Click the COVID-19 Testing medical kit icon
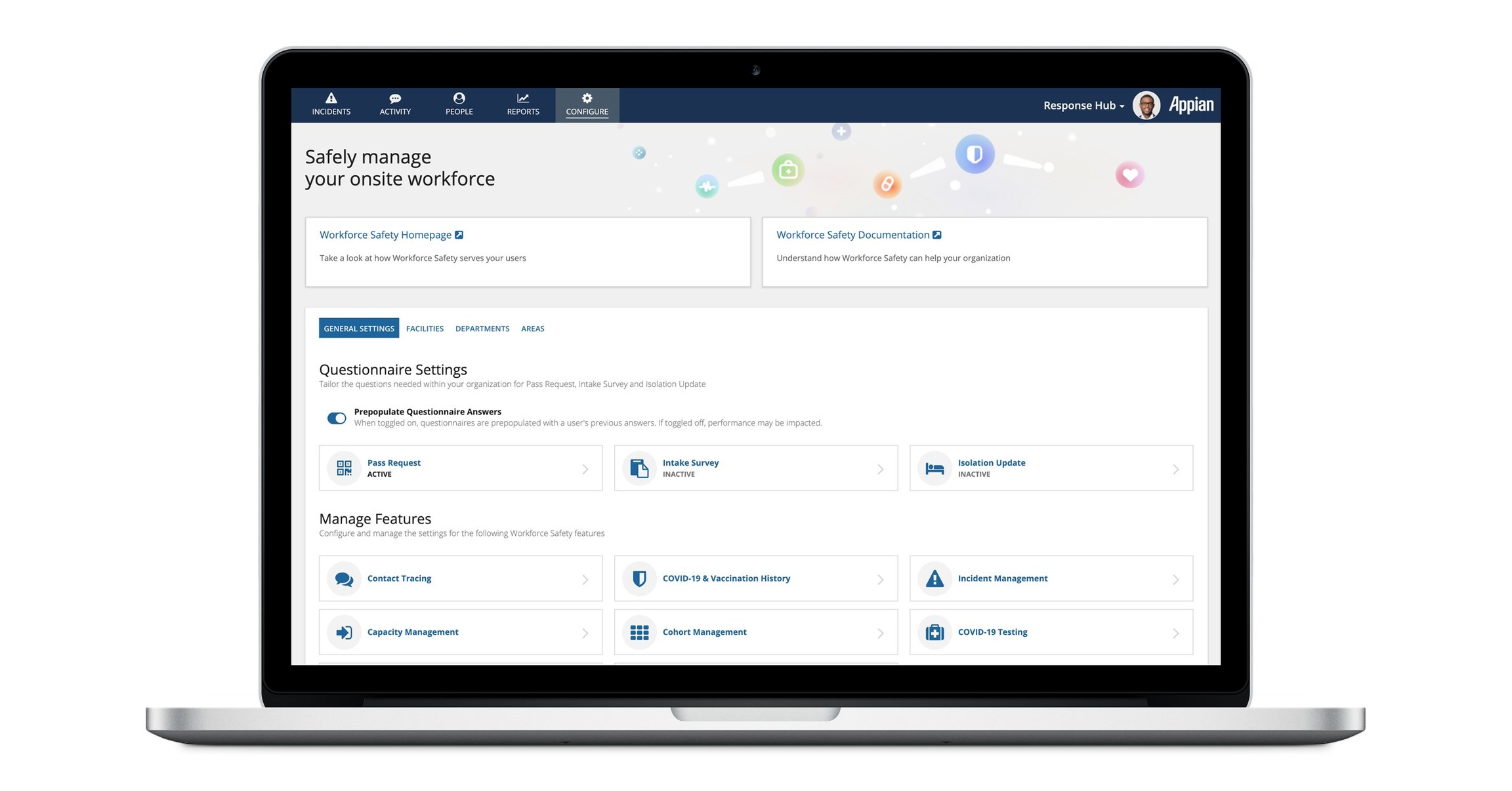1512x791 pixels. (x=934, y=632)
